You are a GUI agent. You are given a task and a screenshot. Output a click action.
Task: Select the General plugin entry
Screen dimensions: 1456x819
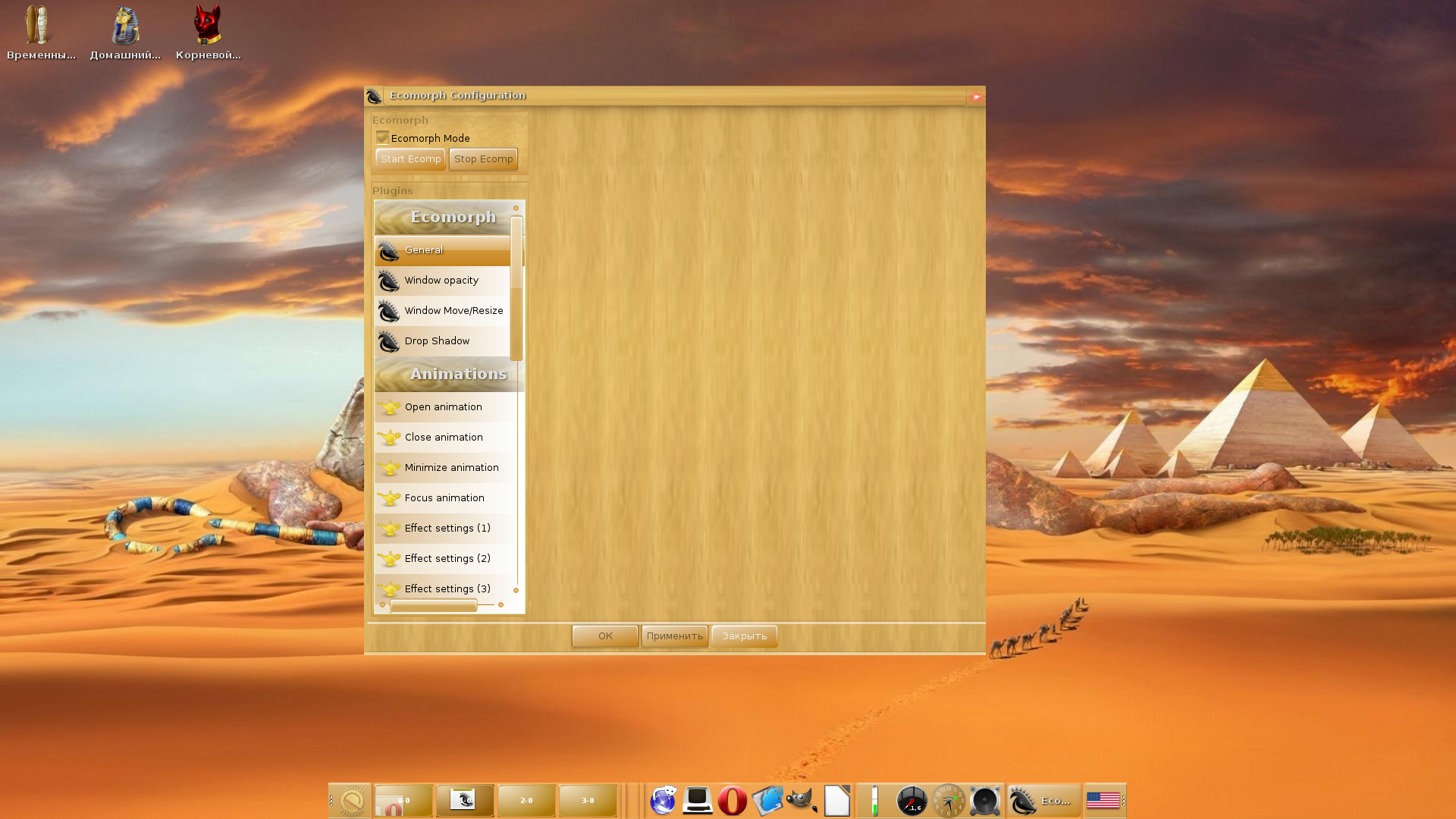[x=442, y=250]
